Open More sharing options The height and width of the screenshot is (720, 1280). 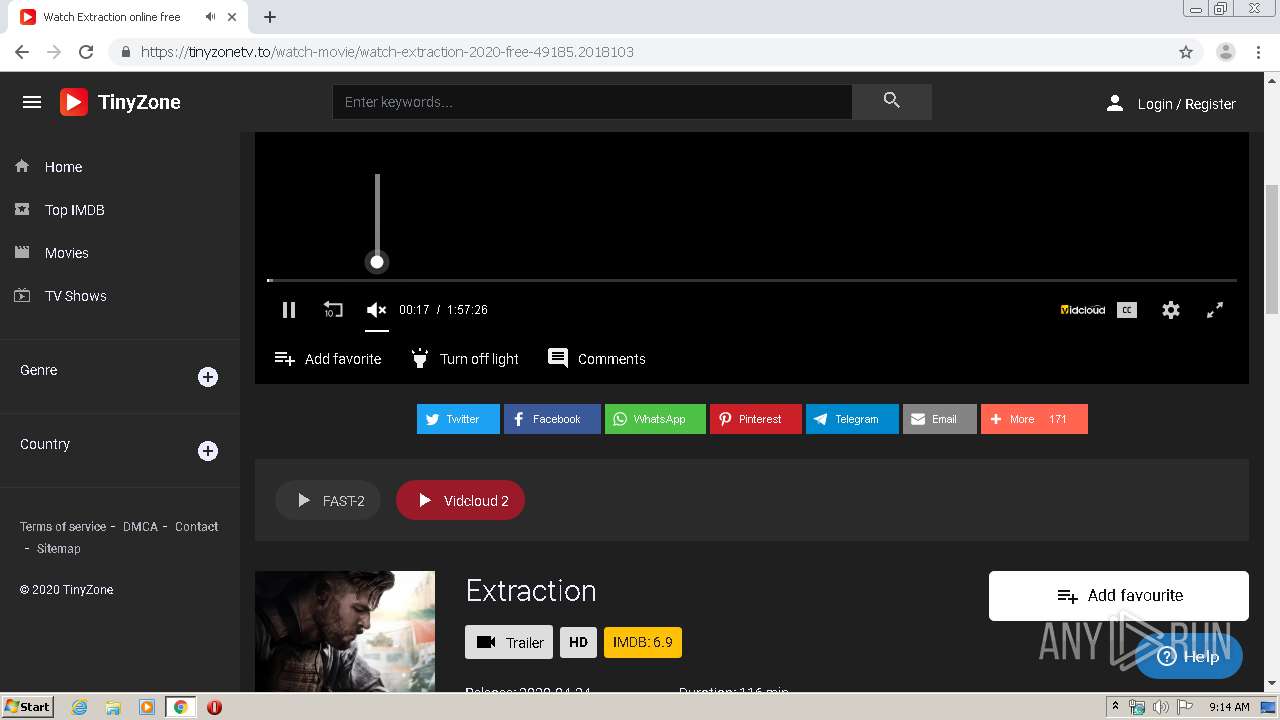pos(1034,419)
